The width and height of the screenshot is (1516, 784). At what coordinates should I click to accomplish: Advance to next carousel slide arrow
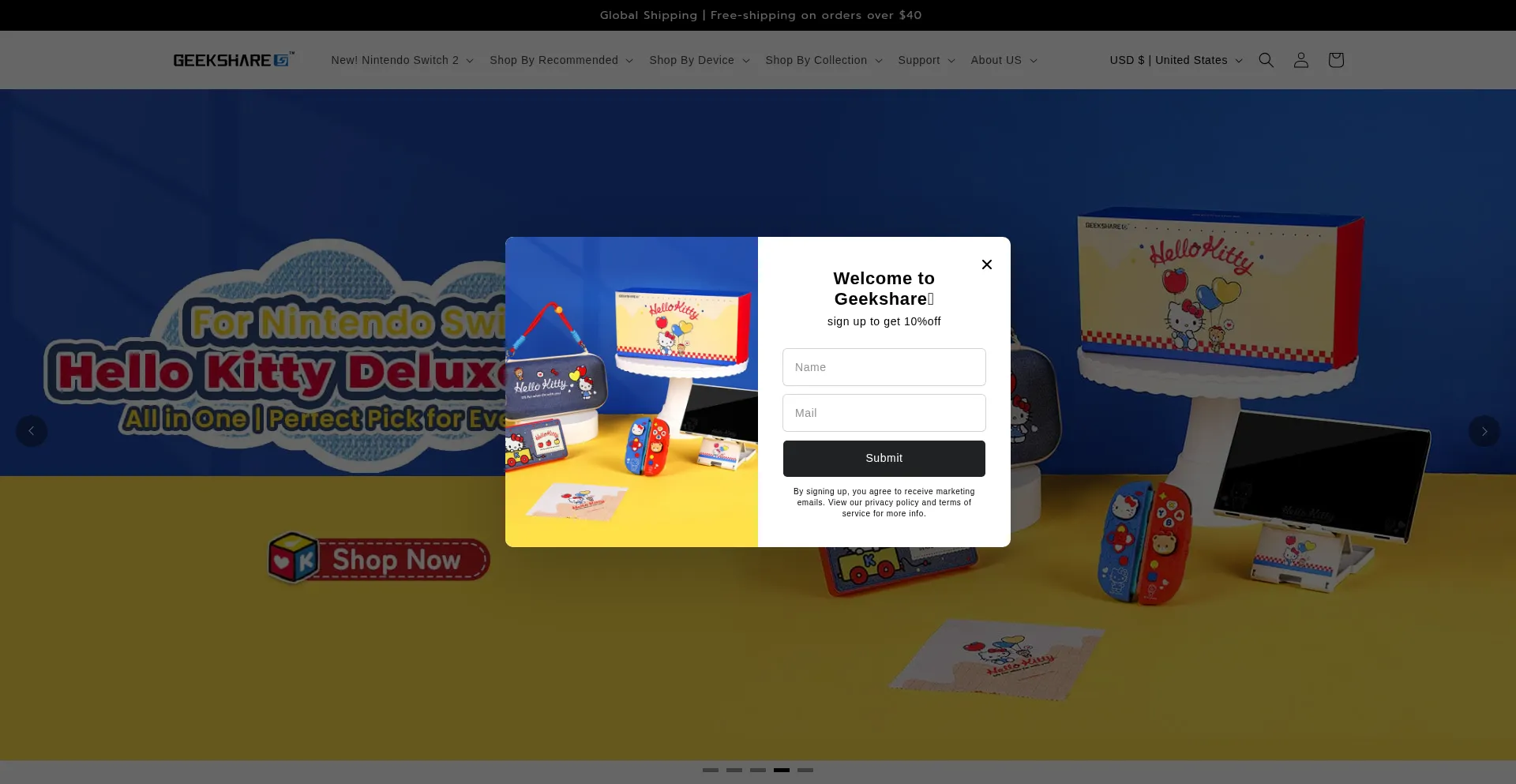1484,431
